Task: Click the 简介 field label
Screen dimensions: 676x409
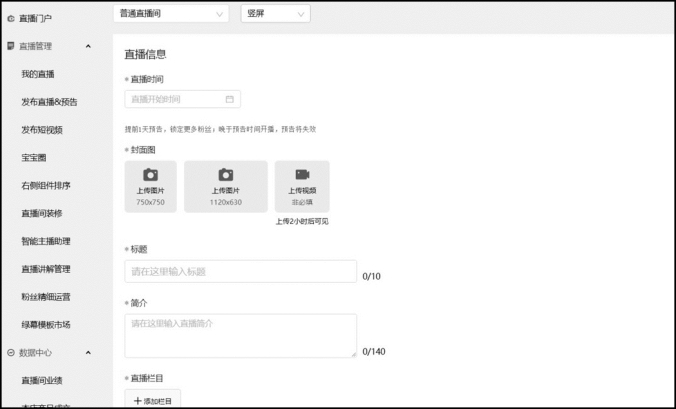Action: pos(139,303)
